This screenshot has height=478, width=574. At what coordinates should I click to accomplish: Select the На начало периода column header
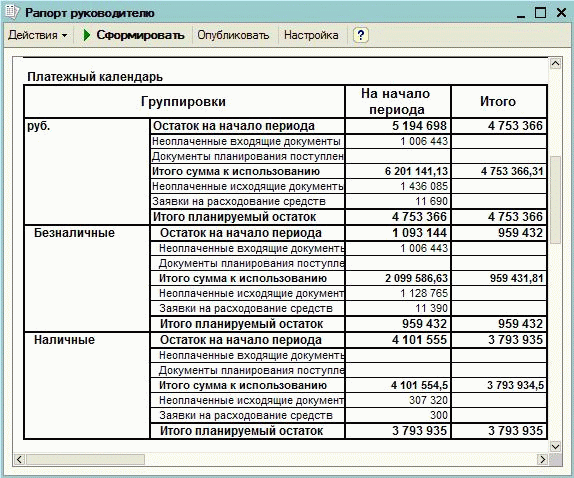pos(398,101)
